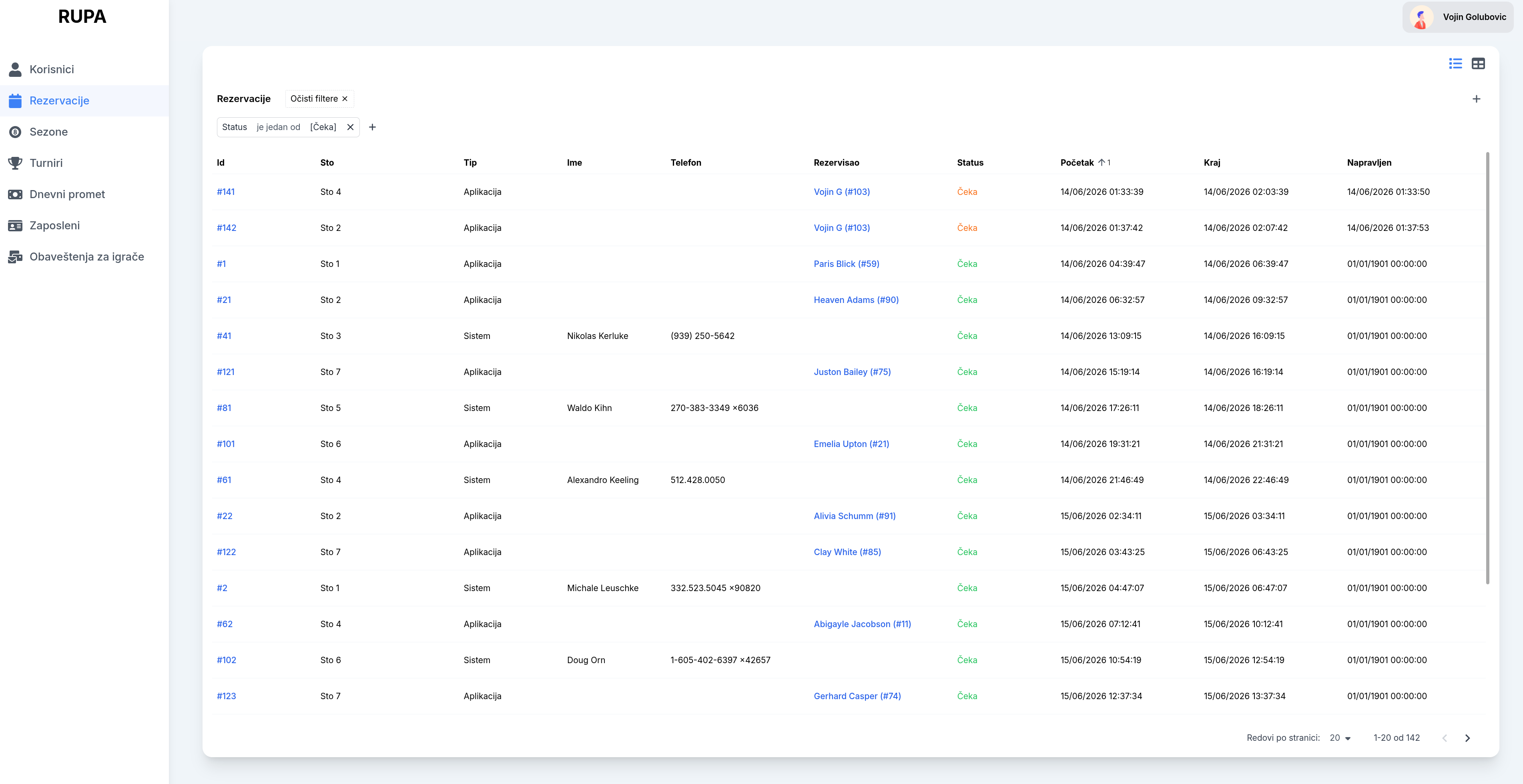Open user Paris Blick (#59)
The image size is (1523, 784).
(x=846, y=264)
